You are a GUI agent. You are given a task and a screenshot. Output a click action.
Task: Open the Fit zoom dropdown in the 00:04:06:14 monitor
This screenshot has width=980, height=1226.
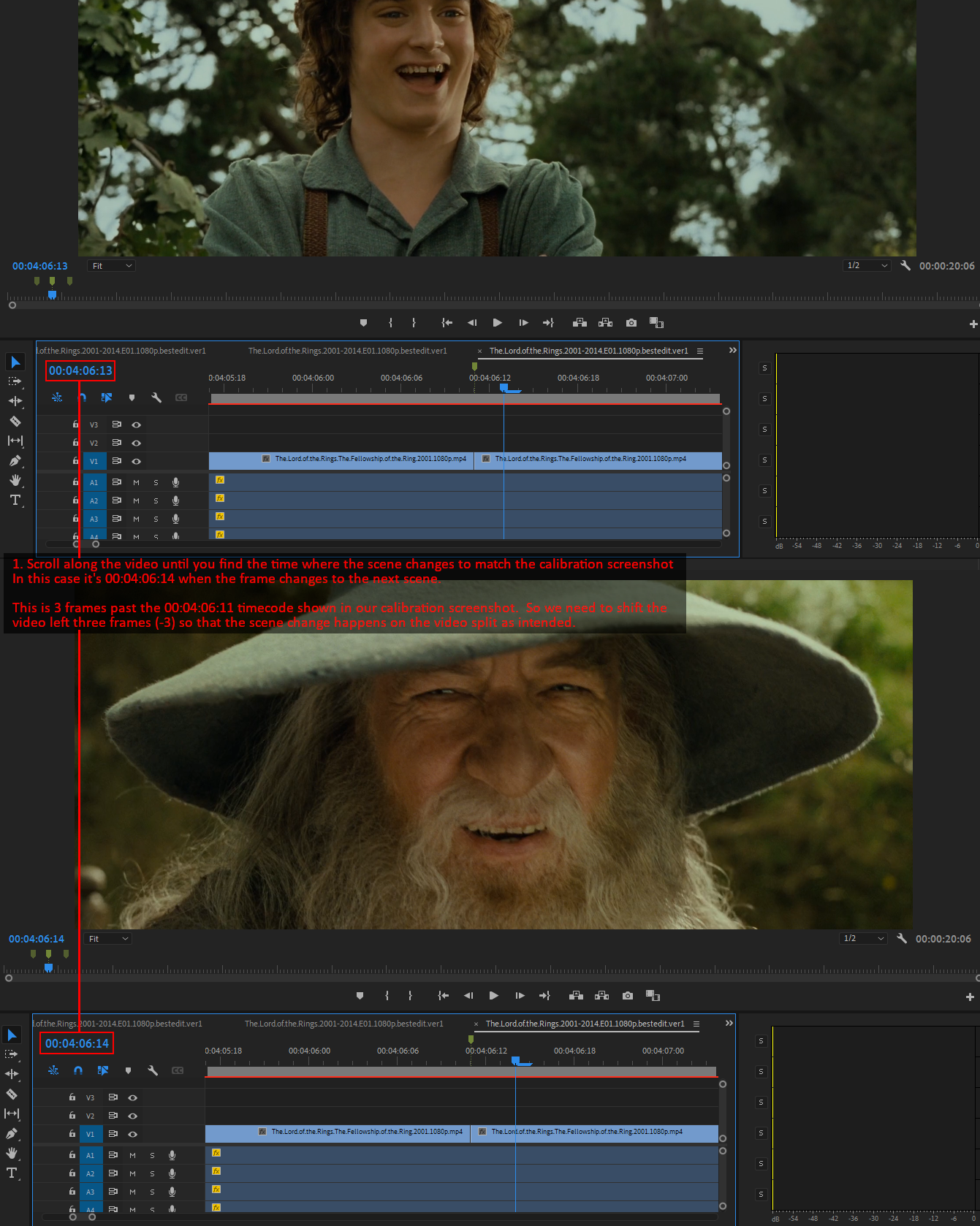tap(108, 939)
